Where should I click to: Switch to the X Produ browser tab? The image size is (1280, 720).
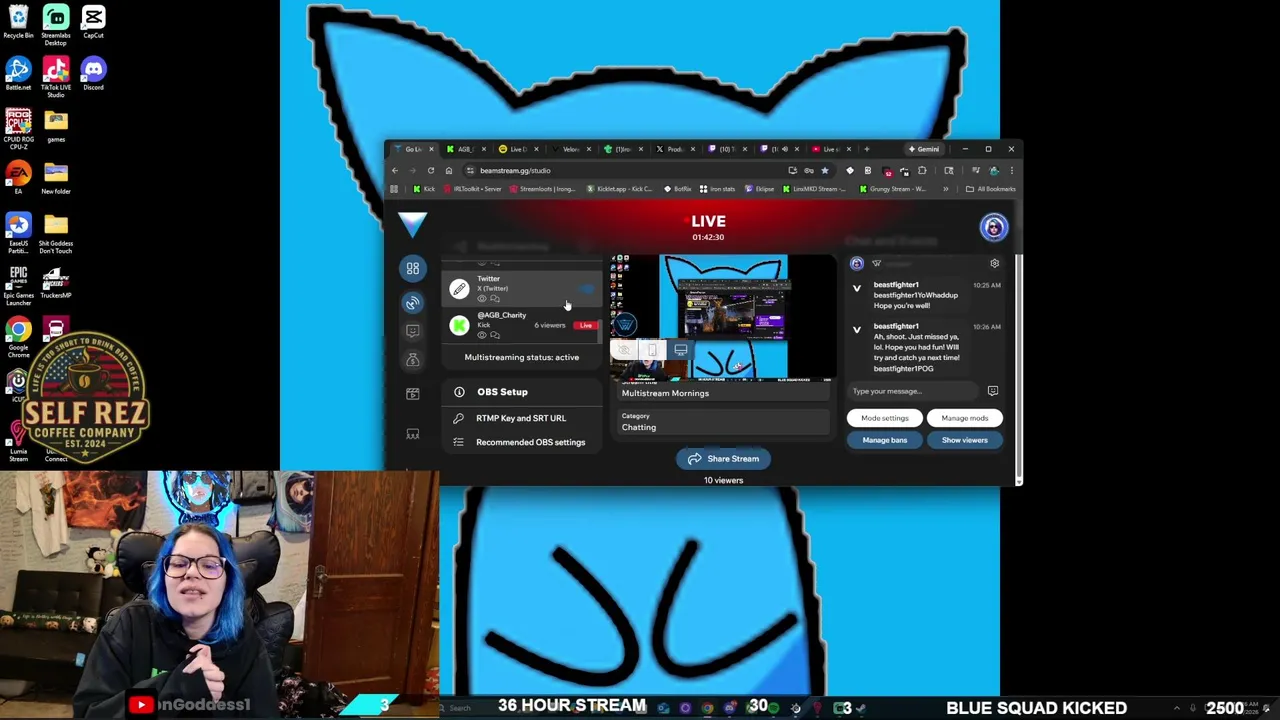(x=675, y=149)
